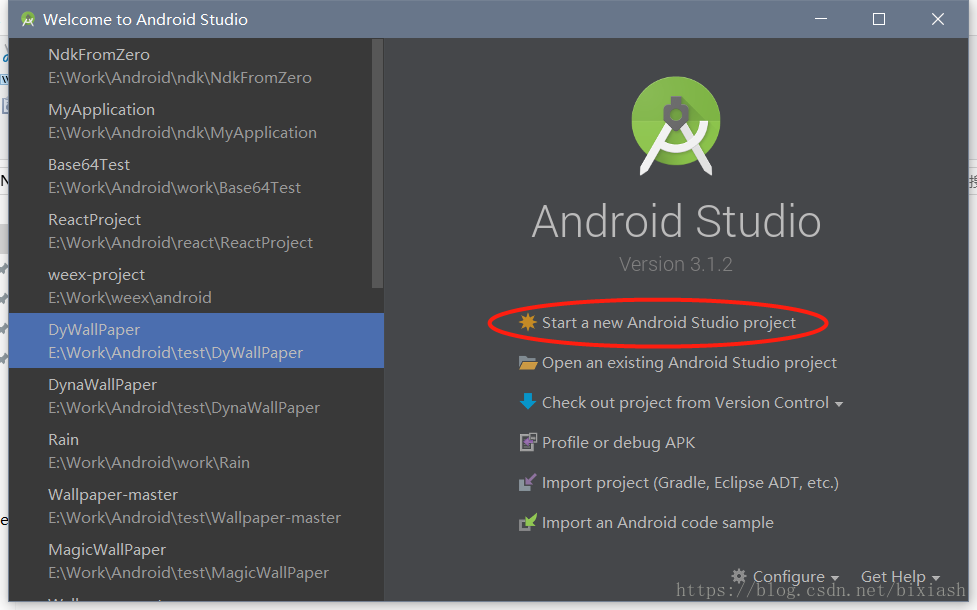
Task: Click the Profile or debug APK icon
Action: (x=528, y=442)
